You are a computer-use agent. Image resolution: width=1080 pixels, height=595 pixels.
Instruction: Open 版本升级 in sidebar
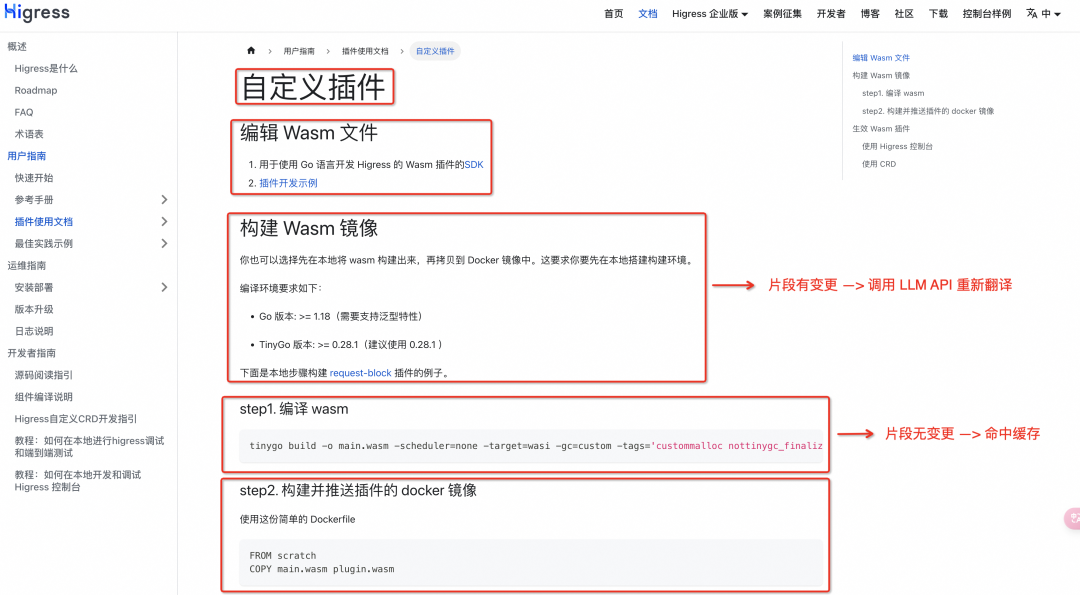coord(34,309)
